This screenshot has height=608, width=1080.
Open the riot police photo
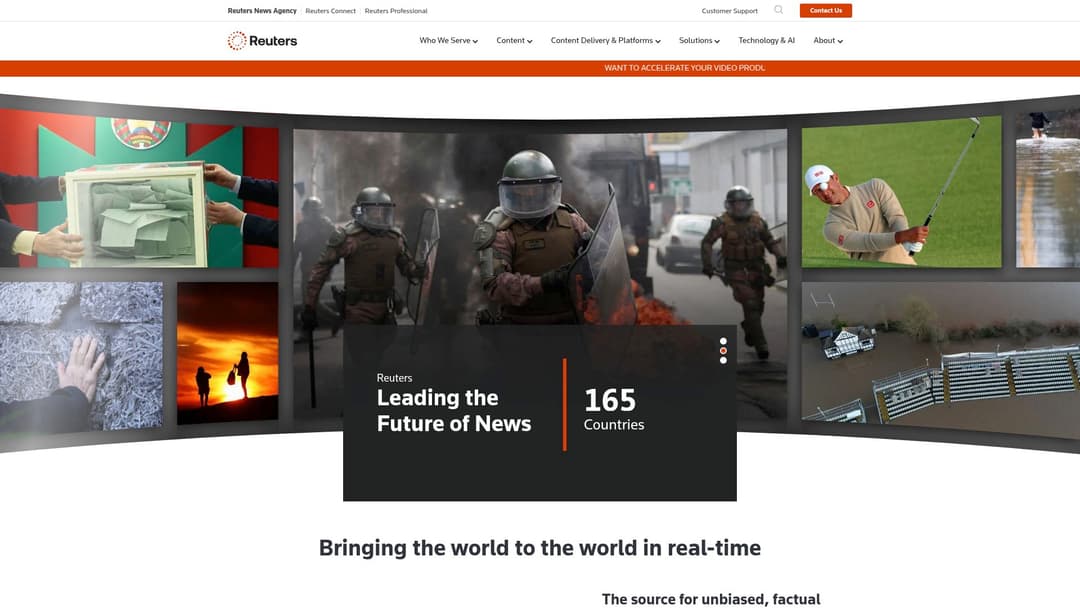point(540,227)
